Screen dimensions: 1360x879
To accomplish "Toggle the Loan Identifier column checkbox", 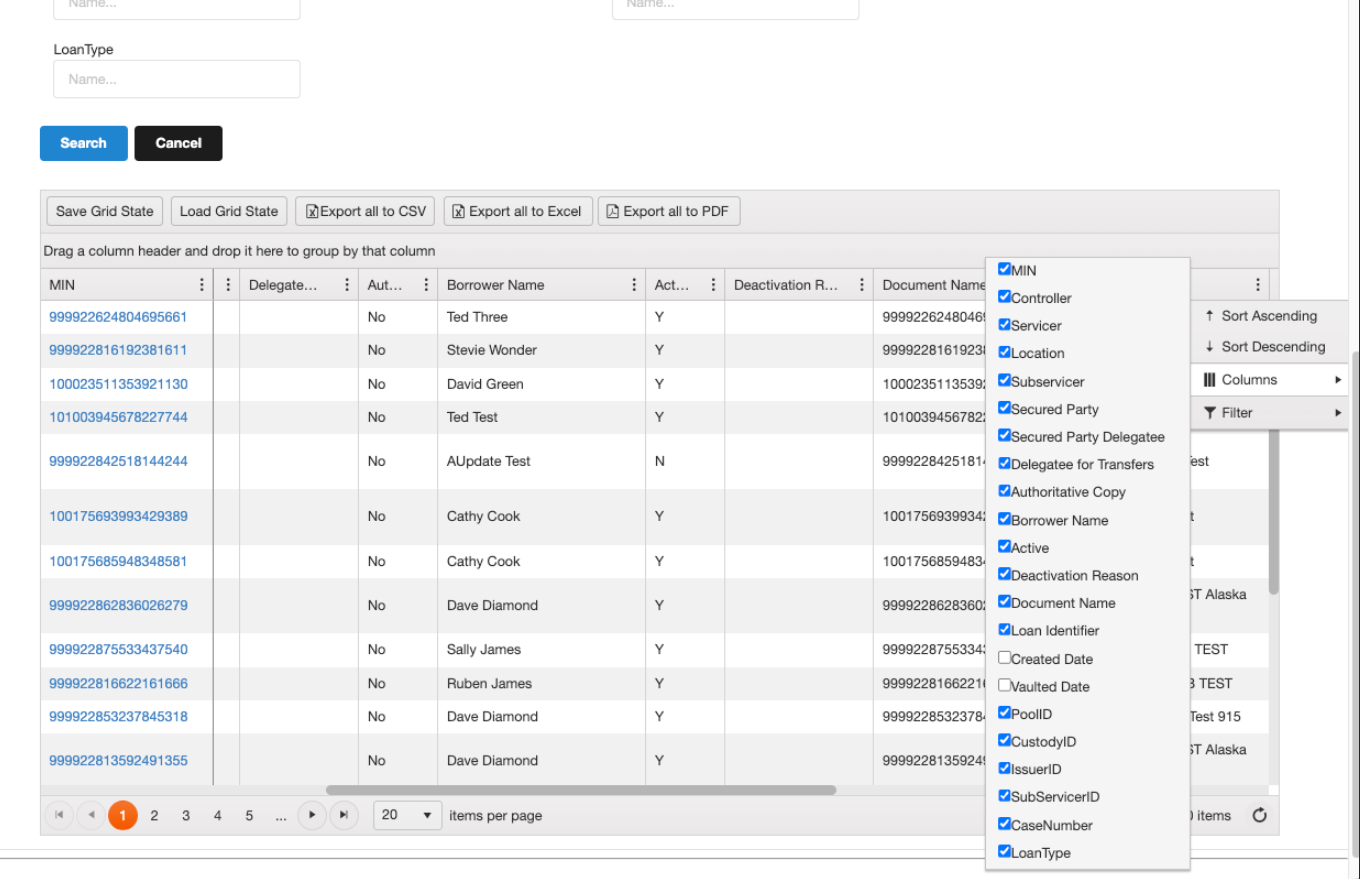I will [1005, 630].
